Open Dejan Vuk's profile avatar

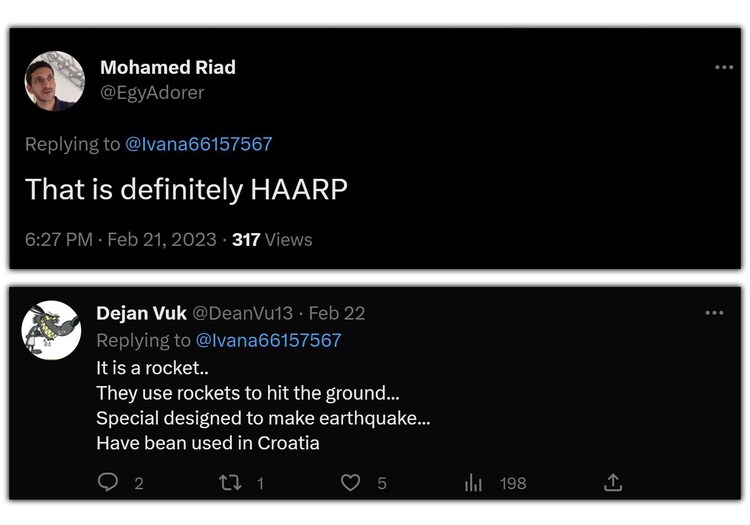(x=51, y=329)
